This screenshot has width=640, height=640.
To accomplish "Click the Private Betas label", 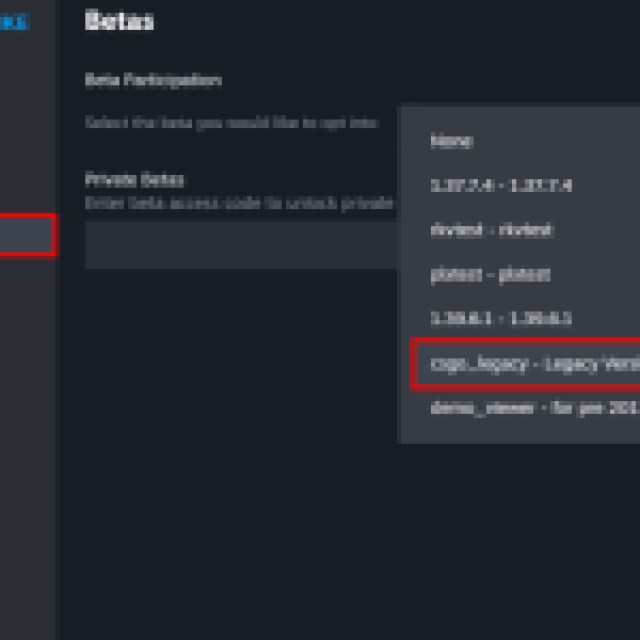I will (x=134, y=180).
